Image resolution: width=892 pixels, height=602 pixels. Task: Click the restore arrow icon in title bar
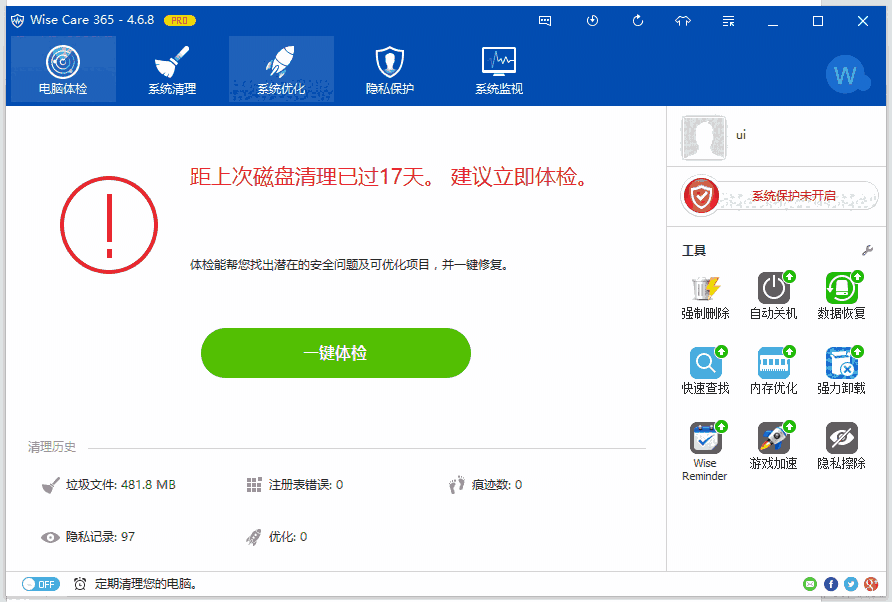point(638,21)
